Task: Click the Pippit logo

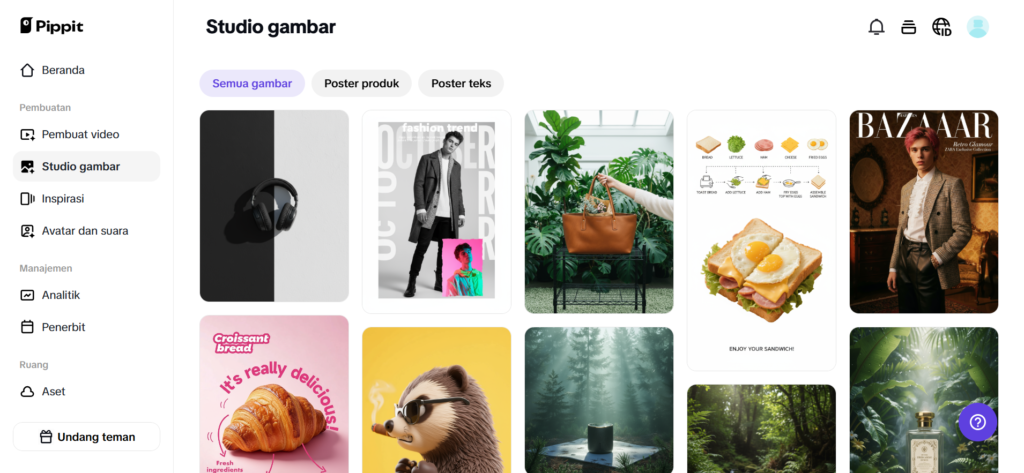Action: (x=52, y=26)
